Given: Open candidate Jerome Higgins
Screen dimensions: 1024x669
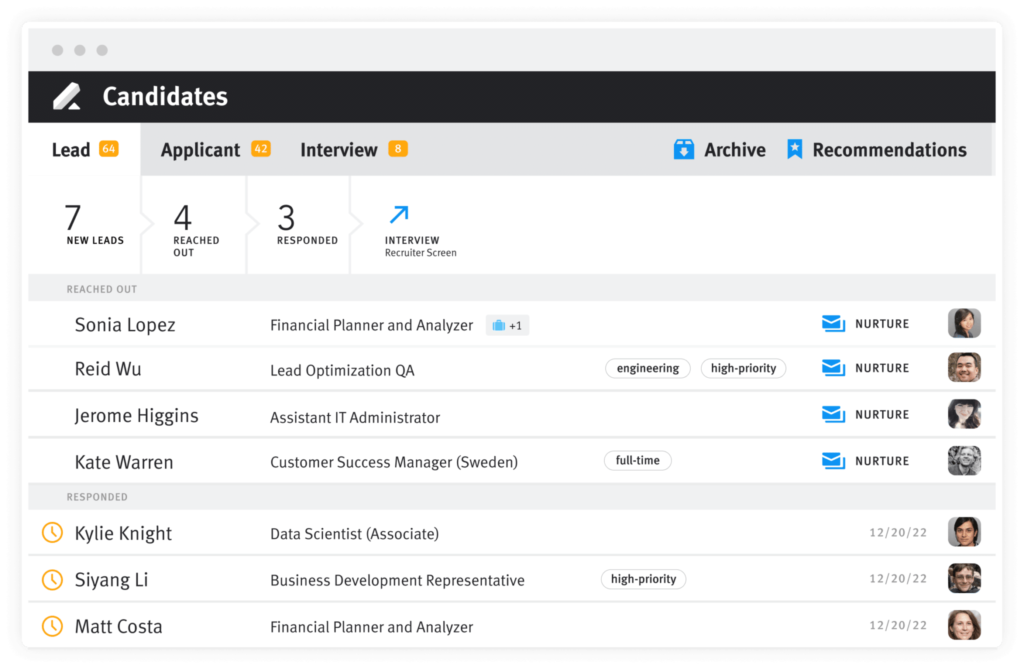Looking at the screenshot, I should pos(136,416).
